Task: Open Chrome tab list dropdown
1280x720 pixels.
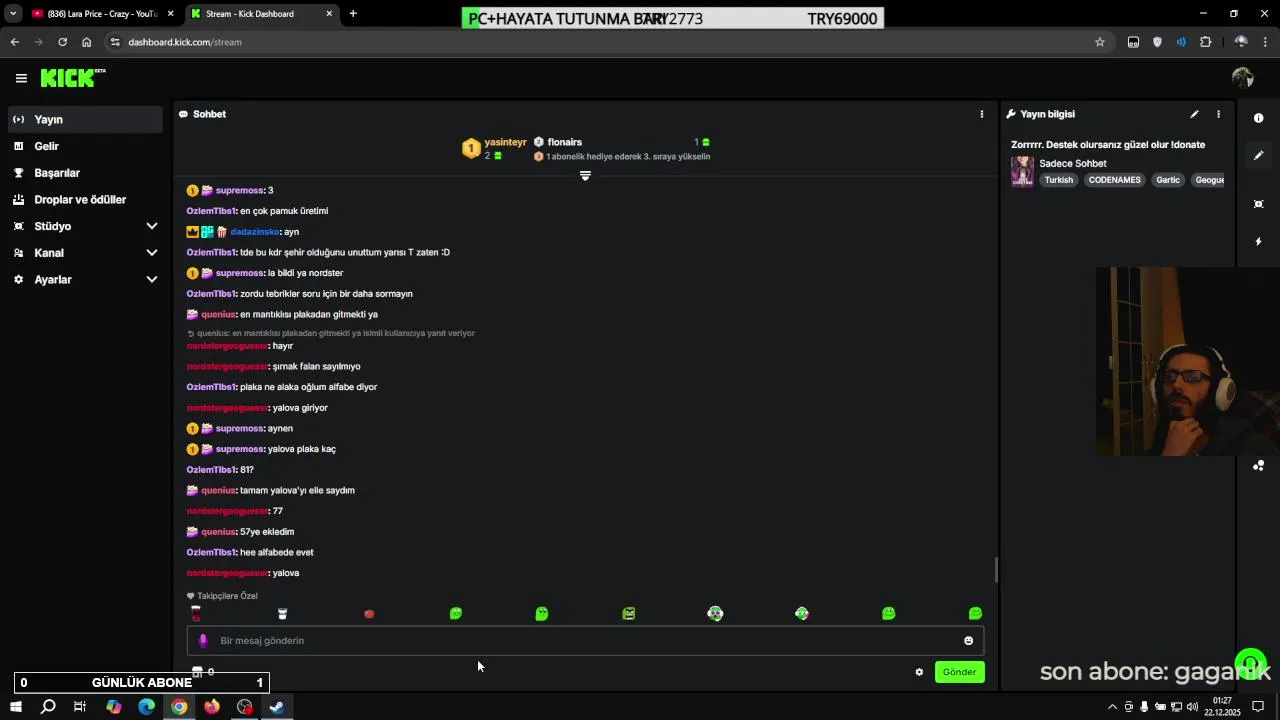Action: [13, 14]
